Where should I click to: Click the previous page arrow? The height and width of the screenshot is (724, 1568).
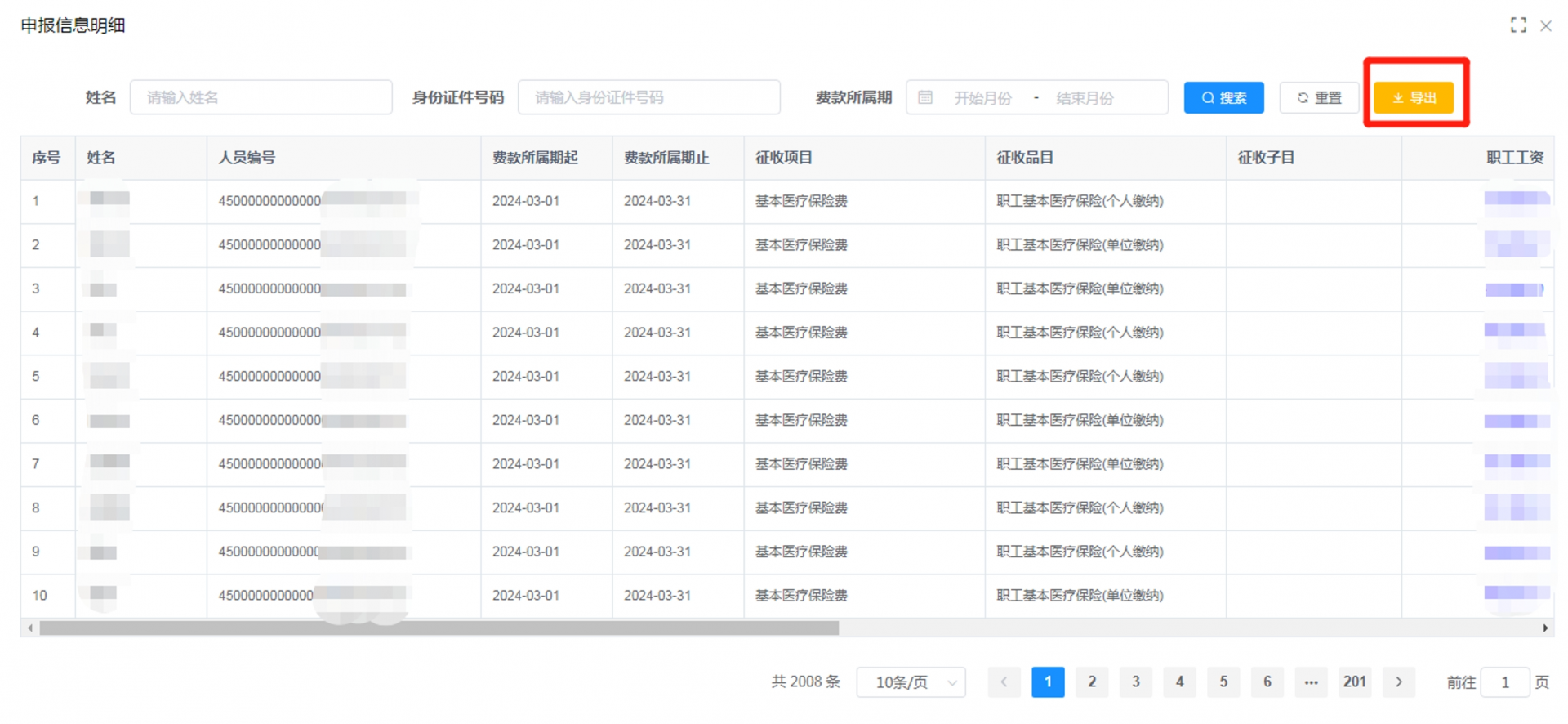[1004, 682]
